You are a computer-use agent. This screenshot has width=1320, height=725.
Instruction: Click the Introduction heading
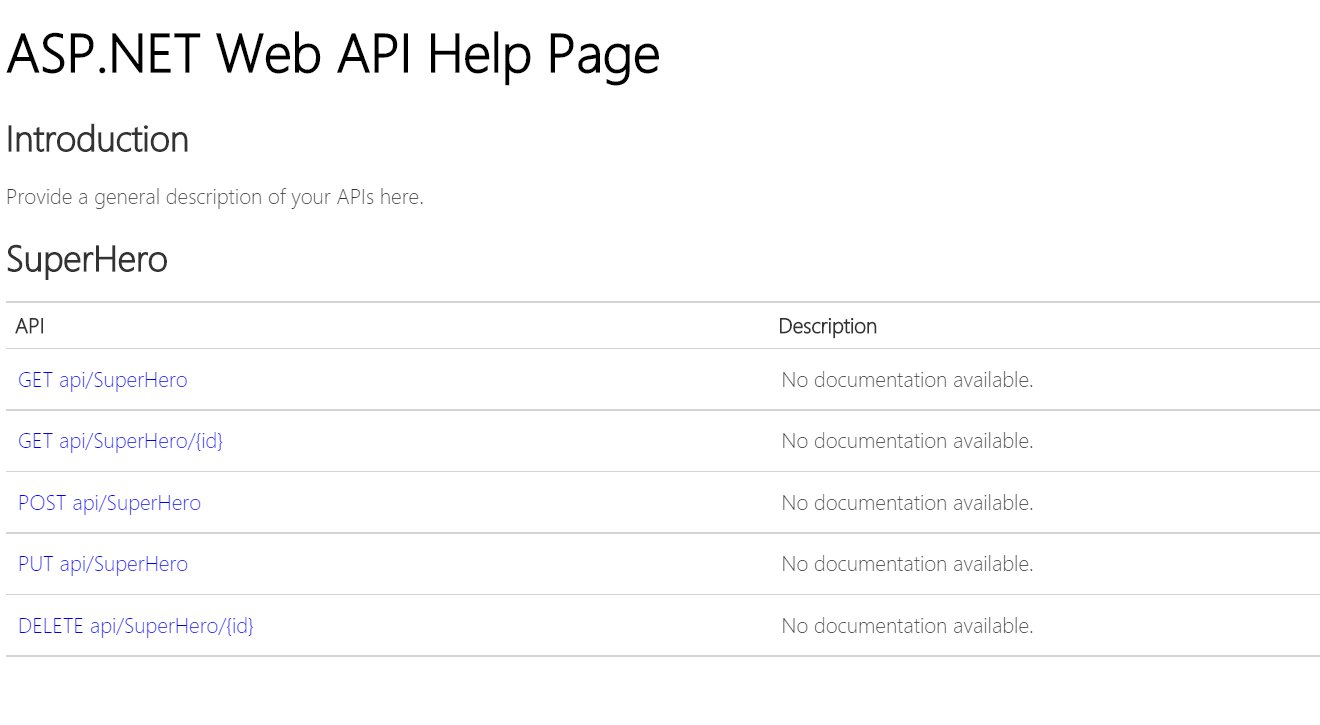(97, 139)
